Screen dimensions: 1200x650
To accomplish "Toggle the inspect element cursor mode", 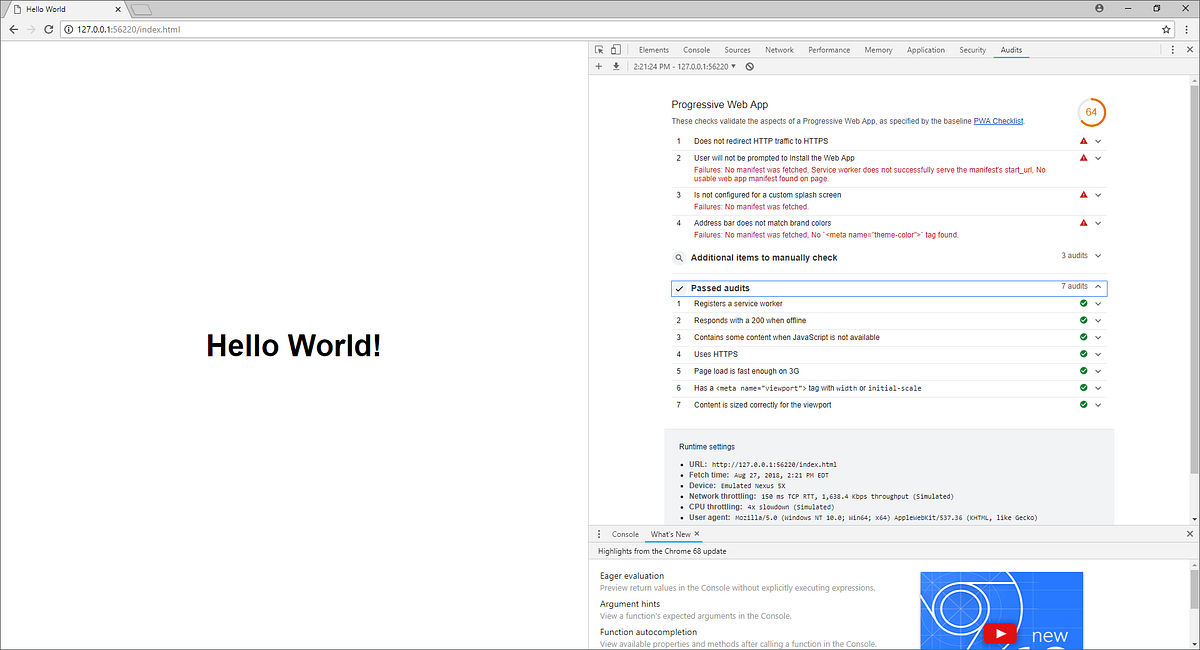I will click(599, 48).
